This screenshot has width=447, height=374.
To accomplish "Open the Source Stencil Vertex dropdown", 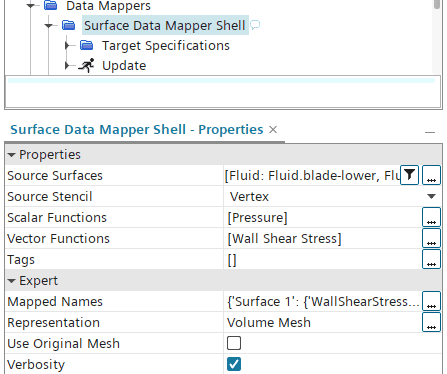I will [332, 196].
